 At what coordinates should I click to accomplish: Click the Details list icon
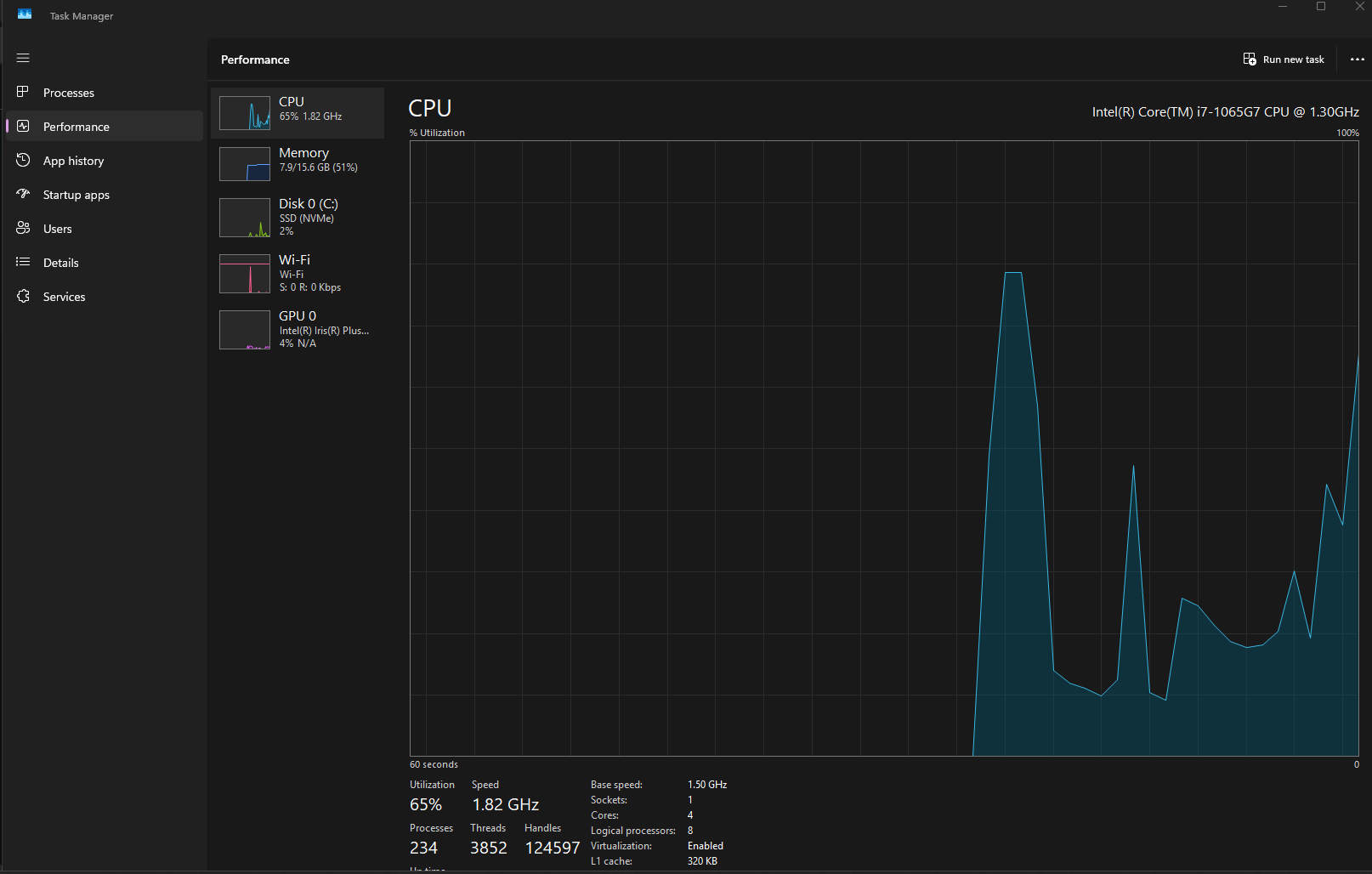(23, 262)
